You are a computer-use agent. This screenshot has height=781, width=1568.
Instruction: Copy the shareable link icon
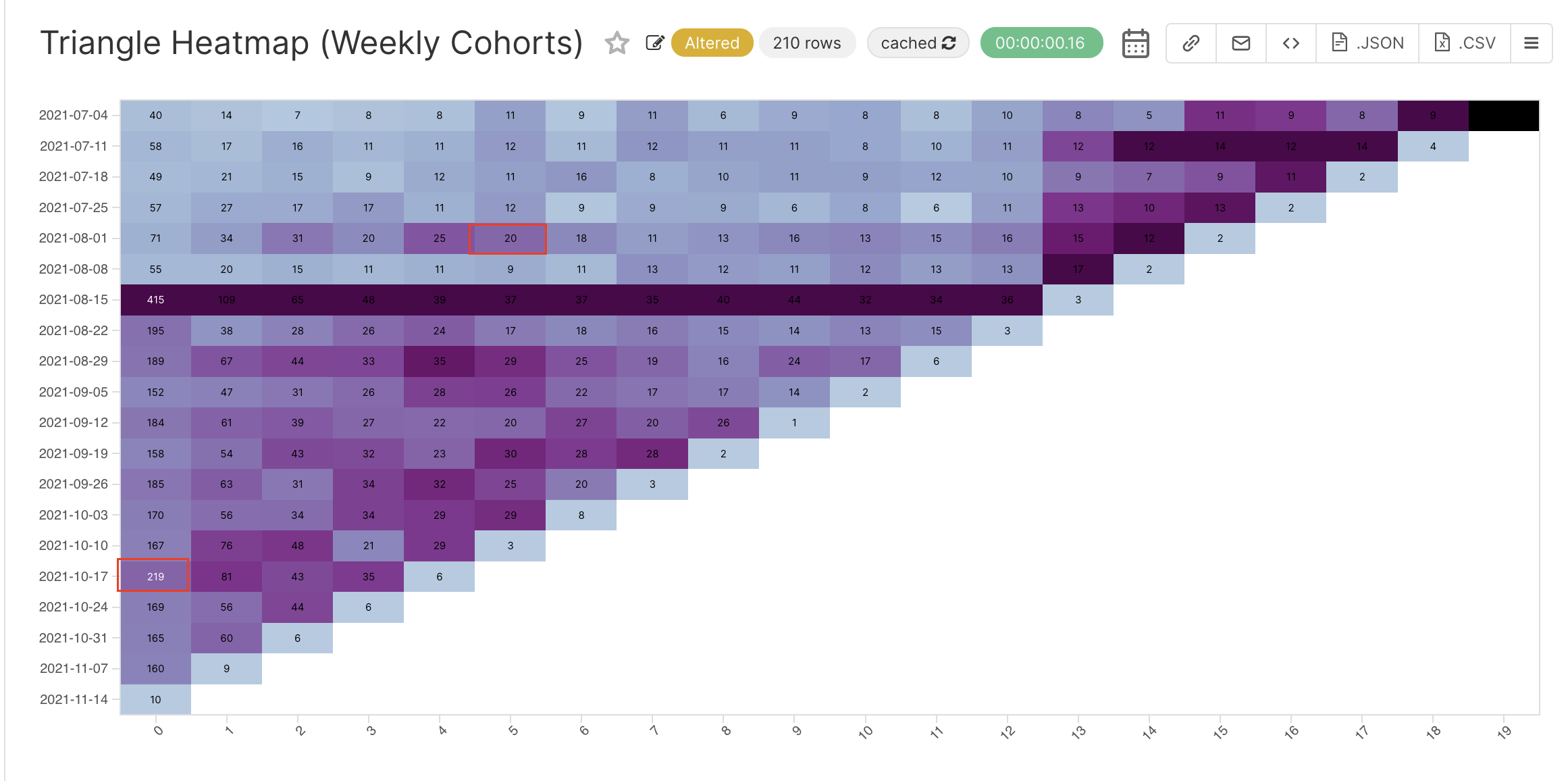tap(1190, 43)
